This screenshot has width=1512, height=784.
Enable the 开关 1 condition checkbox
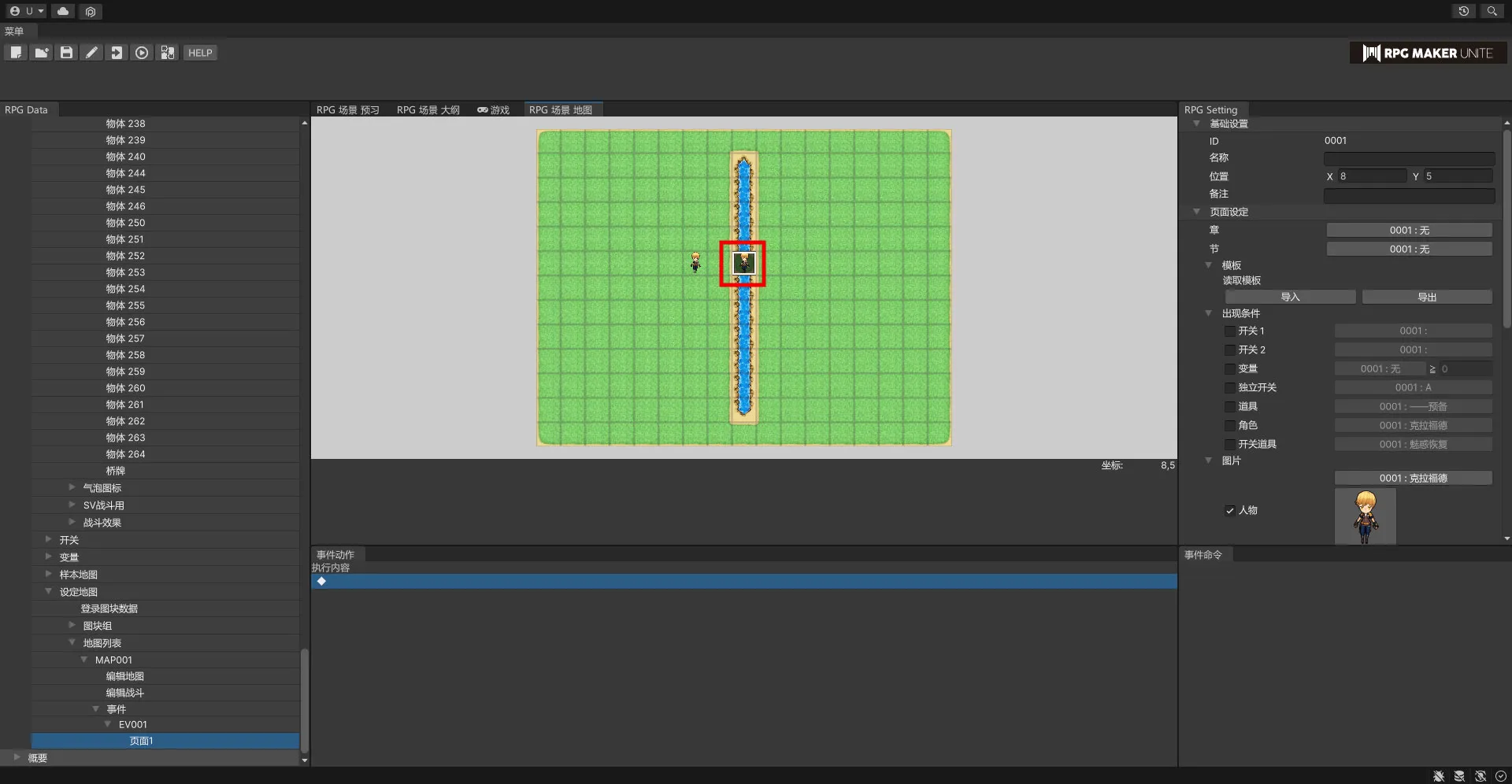click(1229, 331)
